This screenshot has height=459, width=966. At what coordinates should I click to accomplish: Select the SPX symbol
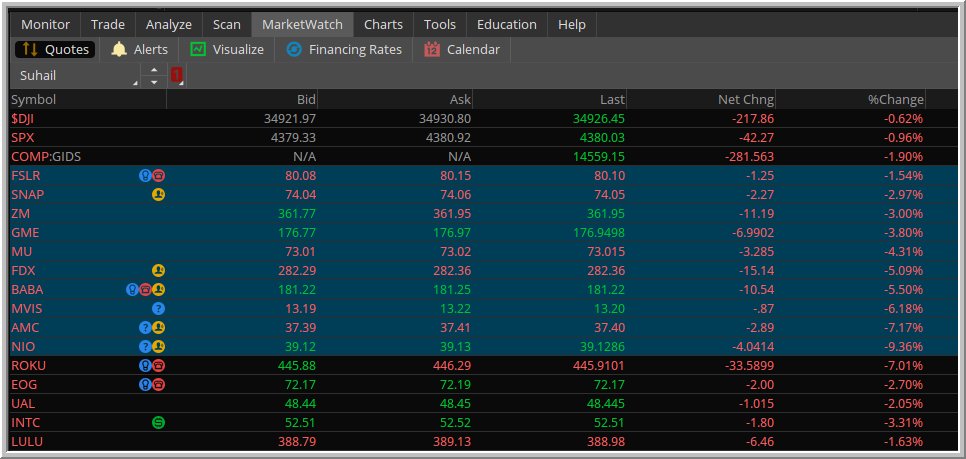pos(22,138)
